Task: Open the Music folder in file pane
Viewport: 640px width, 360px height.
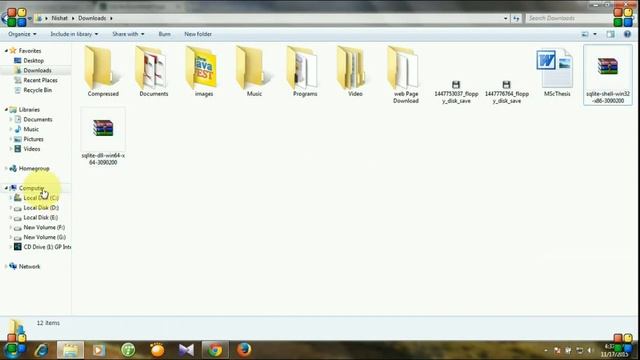Action: pyautogui.click(x=254, y=72)
